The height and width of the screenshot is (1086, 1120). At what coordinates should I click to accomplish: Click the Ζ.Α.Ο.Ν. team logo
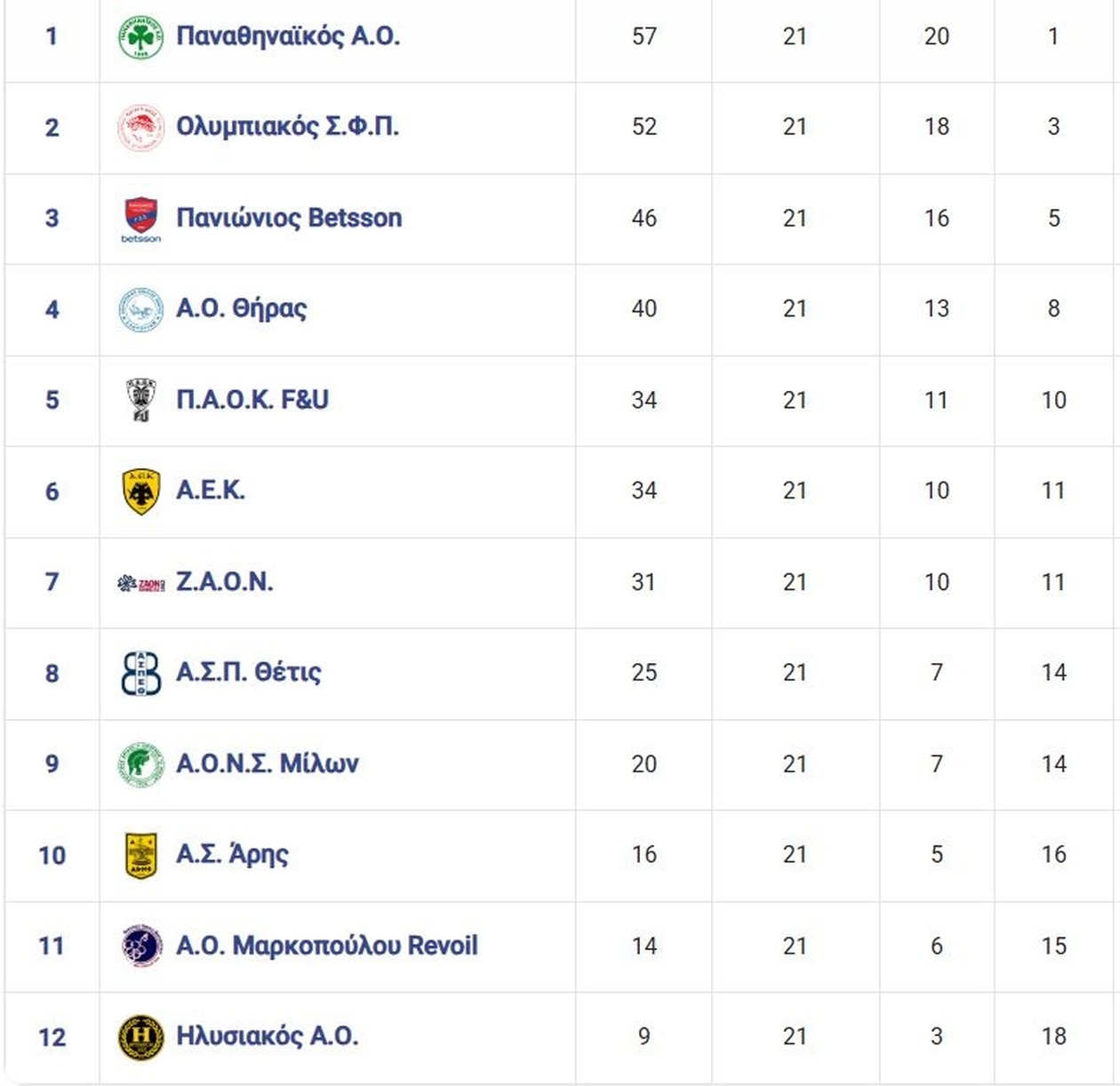pyautogui.click(x=140, y=583)
